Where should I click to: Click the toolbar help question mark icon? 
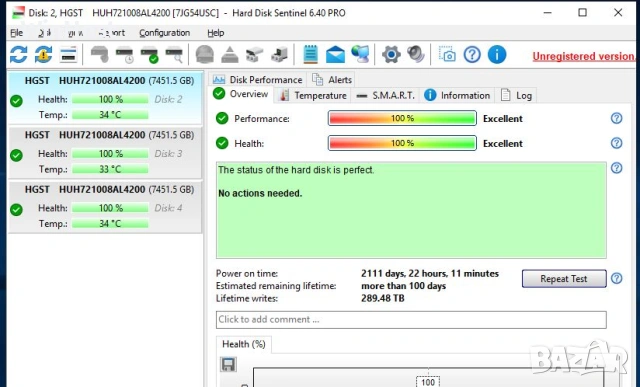point(472,54)
